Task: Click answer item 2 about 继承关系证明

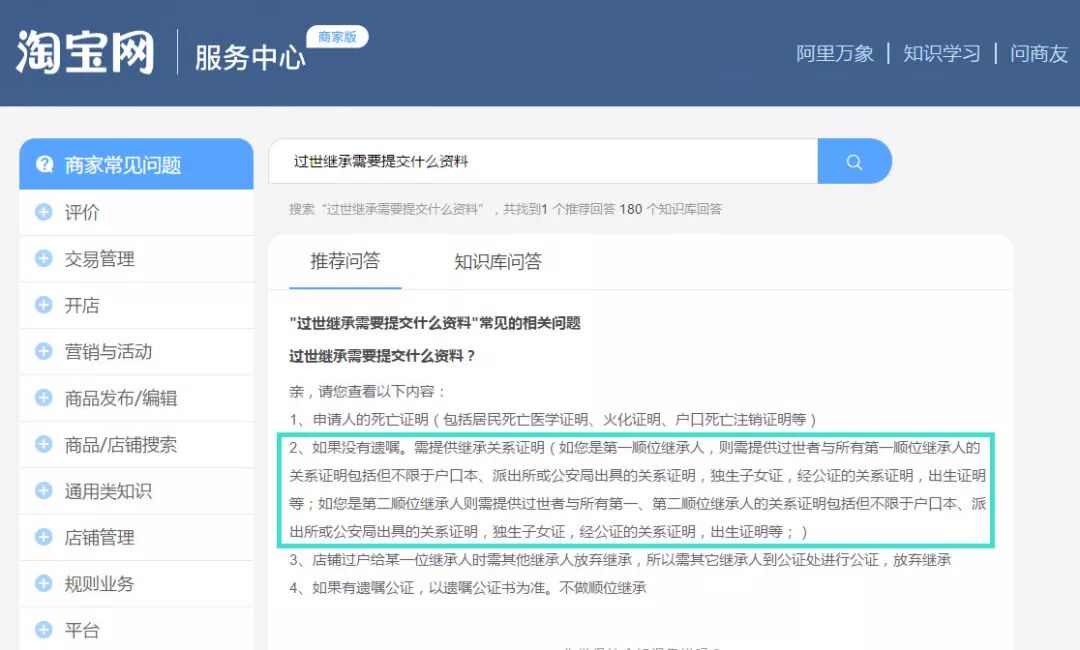Action: tap(637, 490)
